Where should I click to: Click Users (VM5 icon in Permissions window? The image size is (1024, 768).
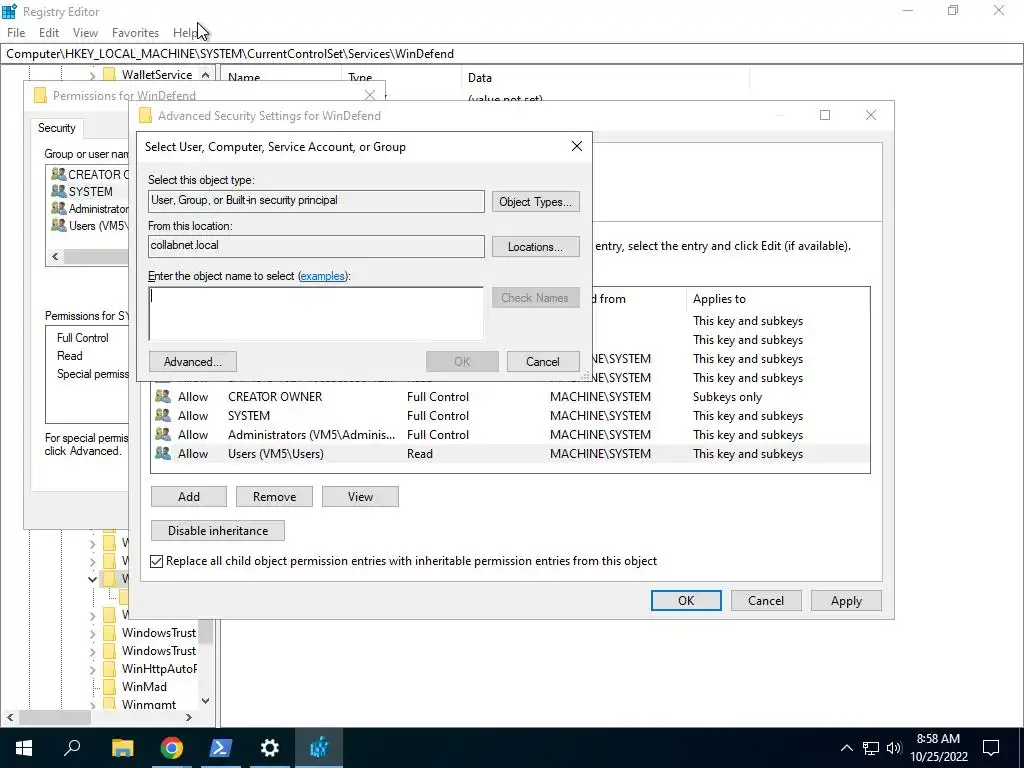58,226
